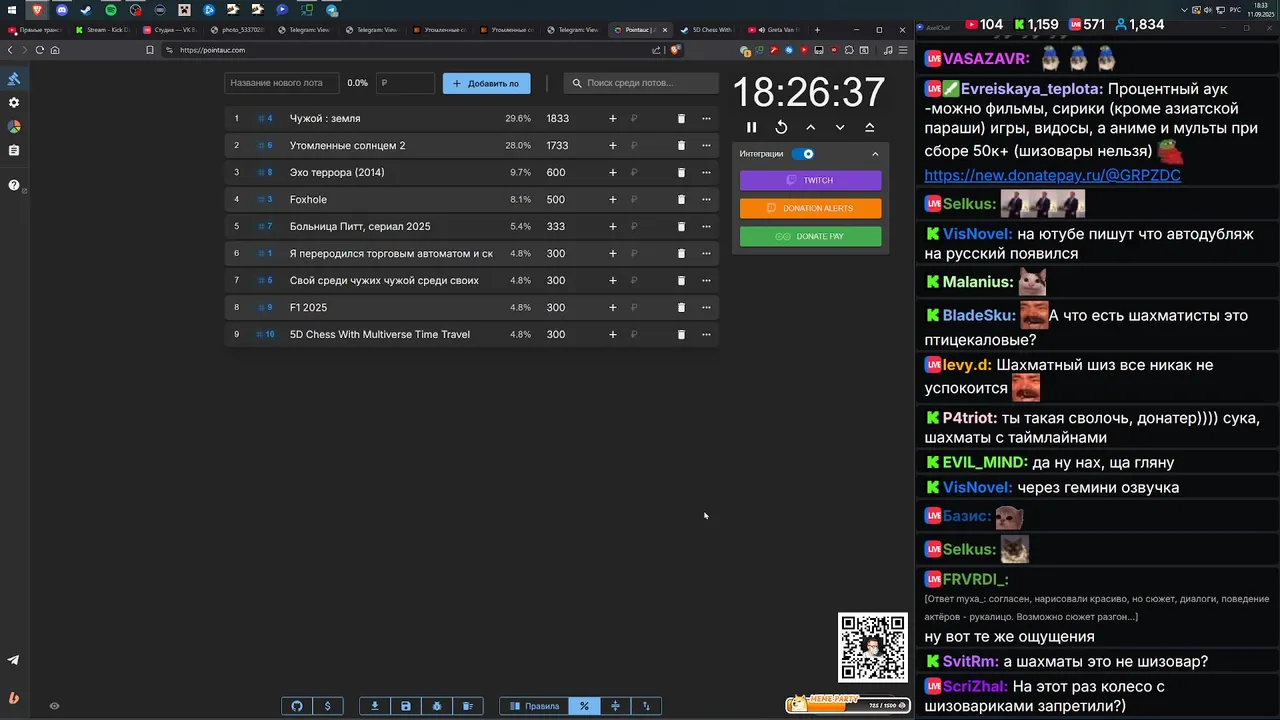Toggle the sort arrows button in bottom toolbar
The height and width of the screenshot is (720, 1280).
click(646, 706)
